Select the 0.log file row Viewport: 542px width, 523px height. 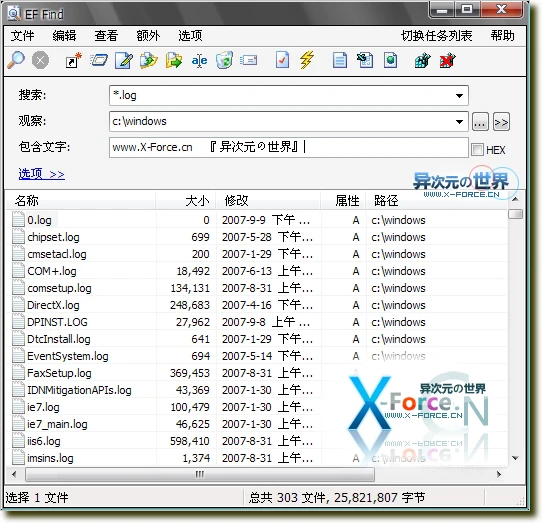click(257, 220)
